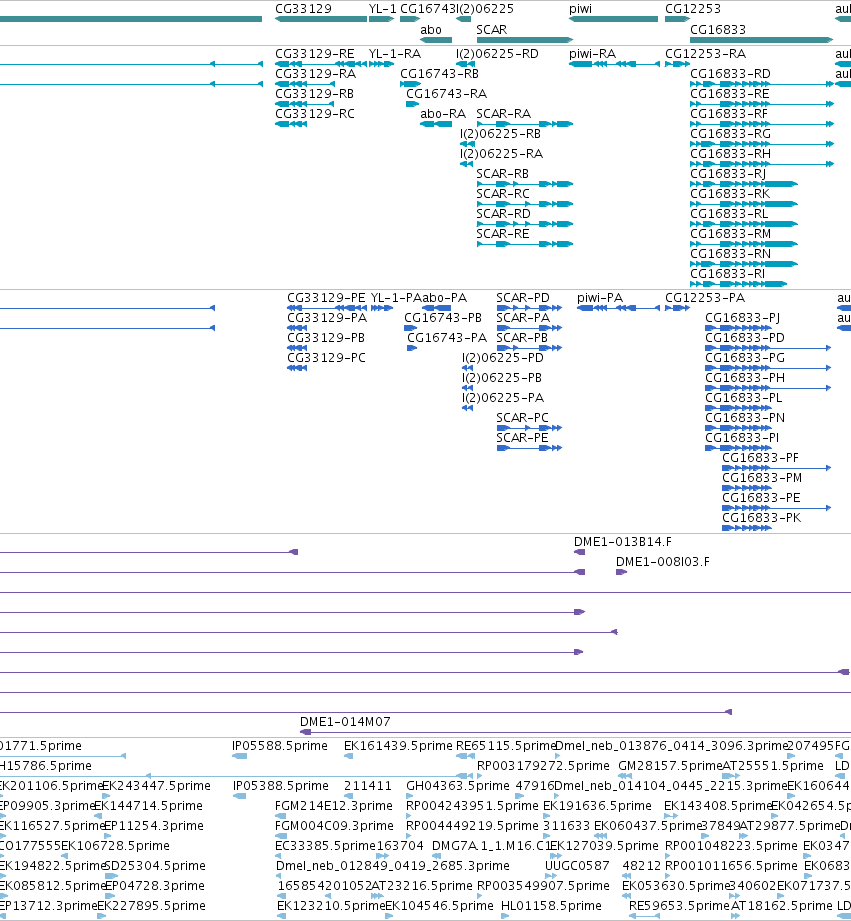This screenshot has height=921, width=851.
Task: Select transcript l(2)06225-RD
Action: [x=497, y=54]
